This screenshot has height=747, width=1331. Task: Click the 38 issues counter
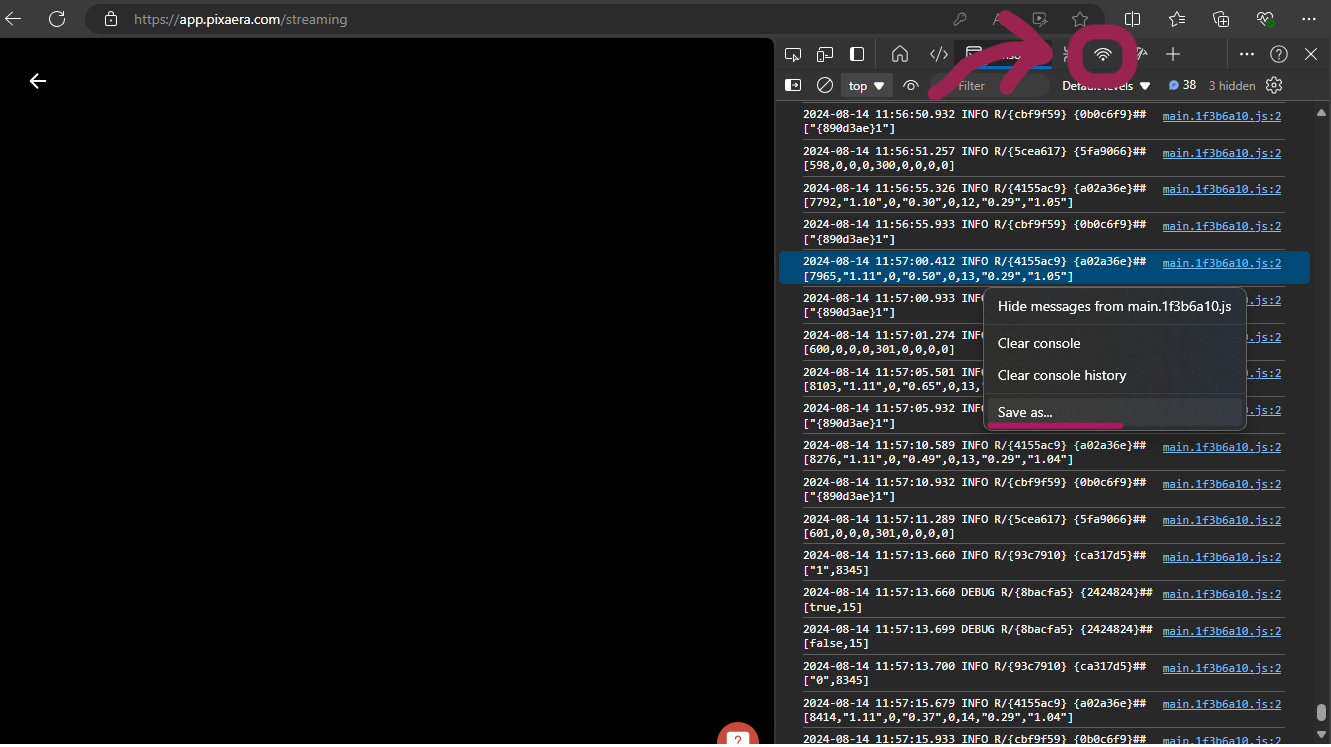click(1182, 86)
